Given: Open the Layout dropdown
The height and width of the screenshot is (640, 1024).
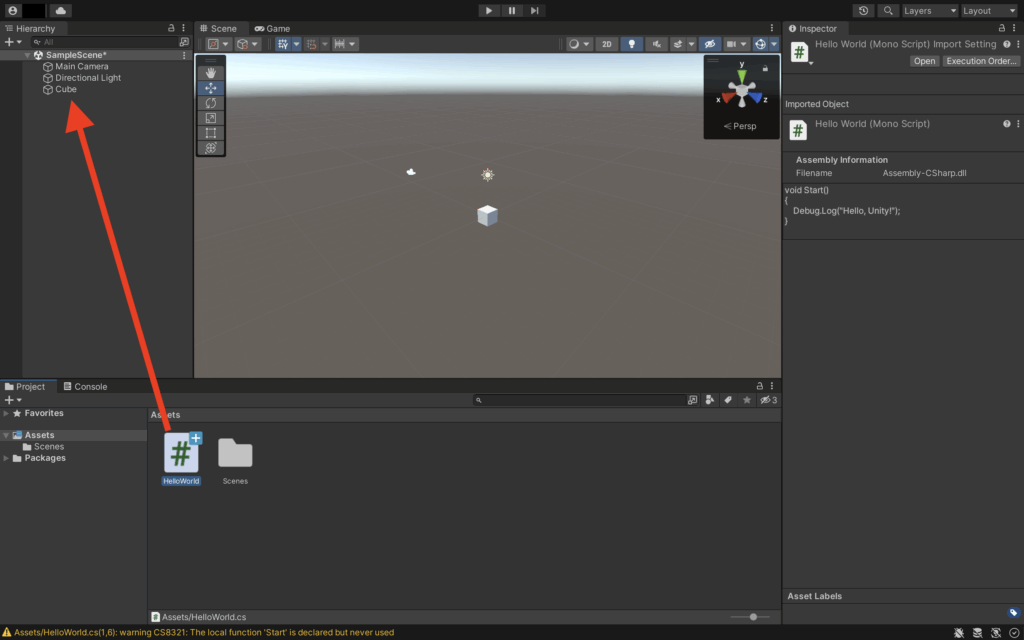Looking at the screenshot, I should coord(989,11).
